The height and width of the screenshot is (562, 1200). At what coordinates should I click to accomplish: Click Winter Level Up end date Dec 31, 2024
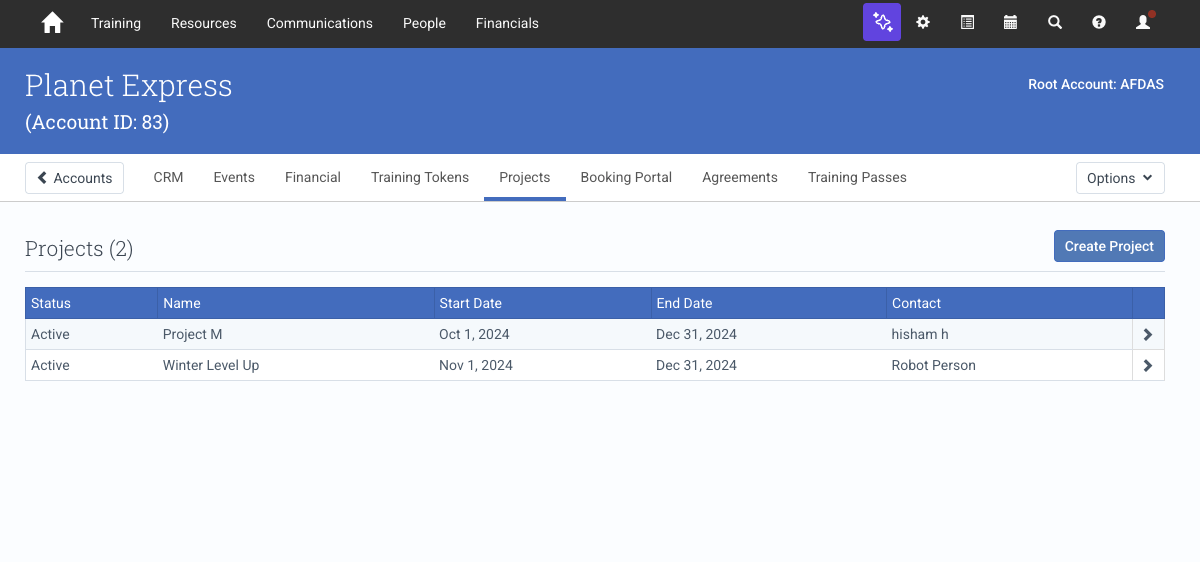[696, 365]
